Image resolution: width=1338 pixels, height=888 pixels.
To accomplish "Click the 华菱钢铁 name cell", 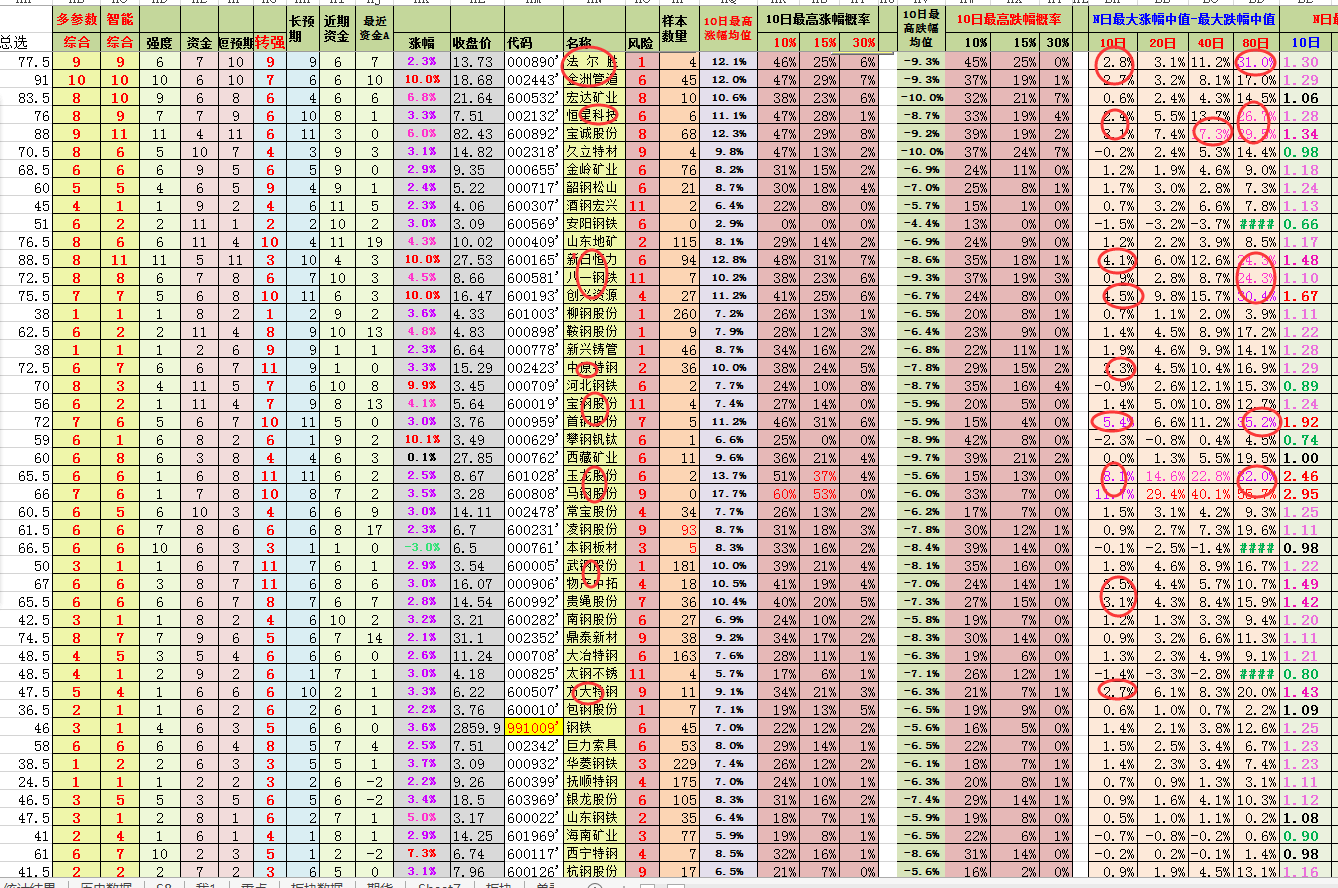I will coord(593,763).
